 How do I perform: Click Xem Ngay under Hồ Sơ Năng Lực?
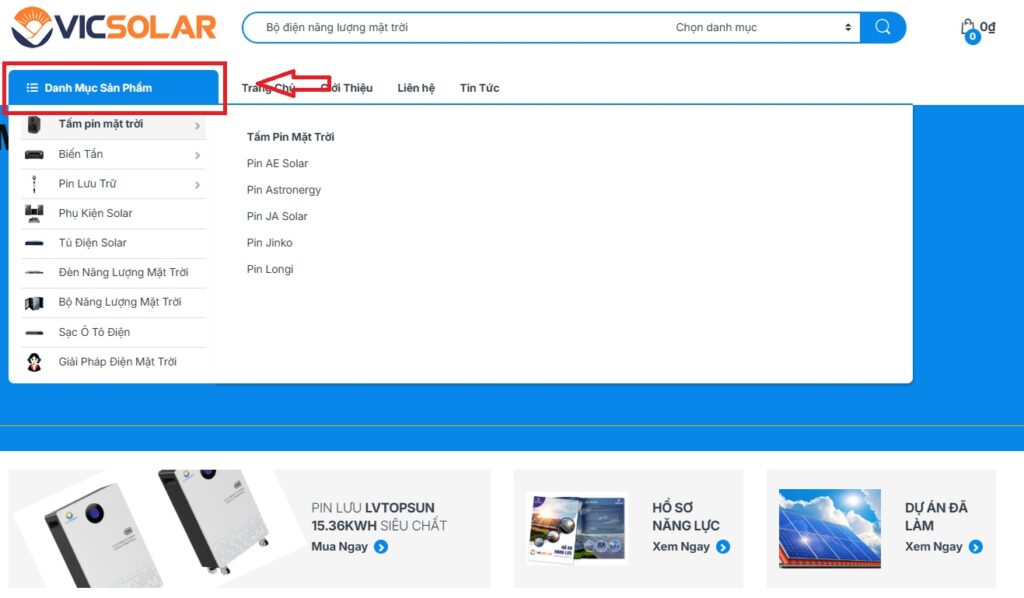point(680,546)
